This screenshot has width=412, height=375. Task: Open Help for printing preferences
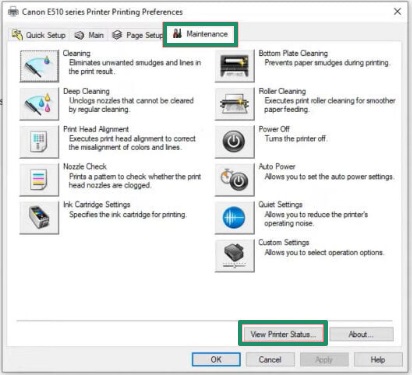coord(378,359)
